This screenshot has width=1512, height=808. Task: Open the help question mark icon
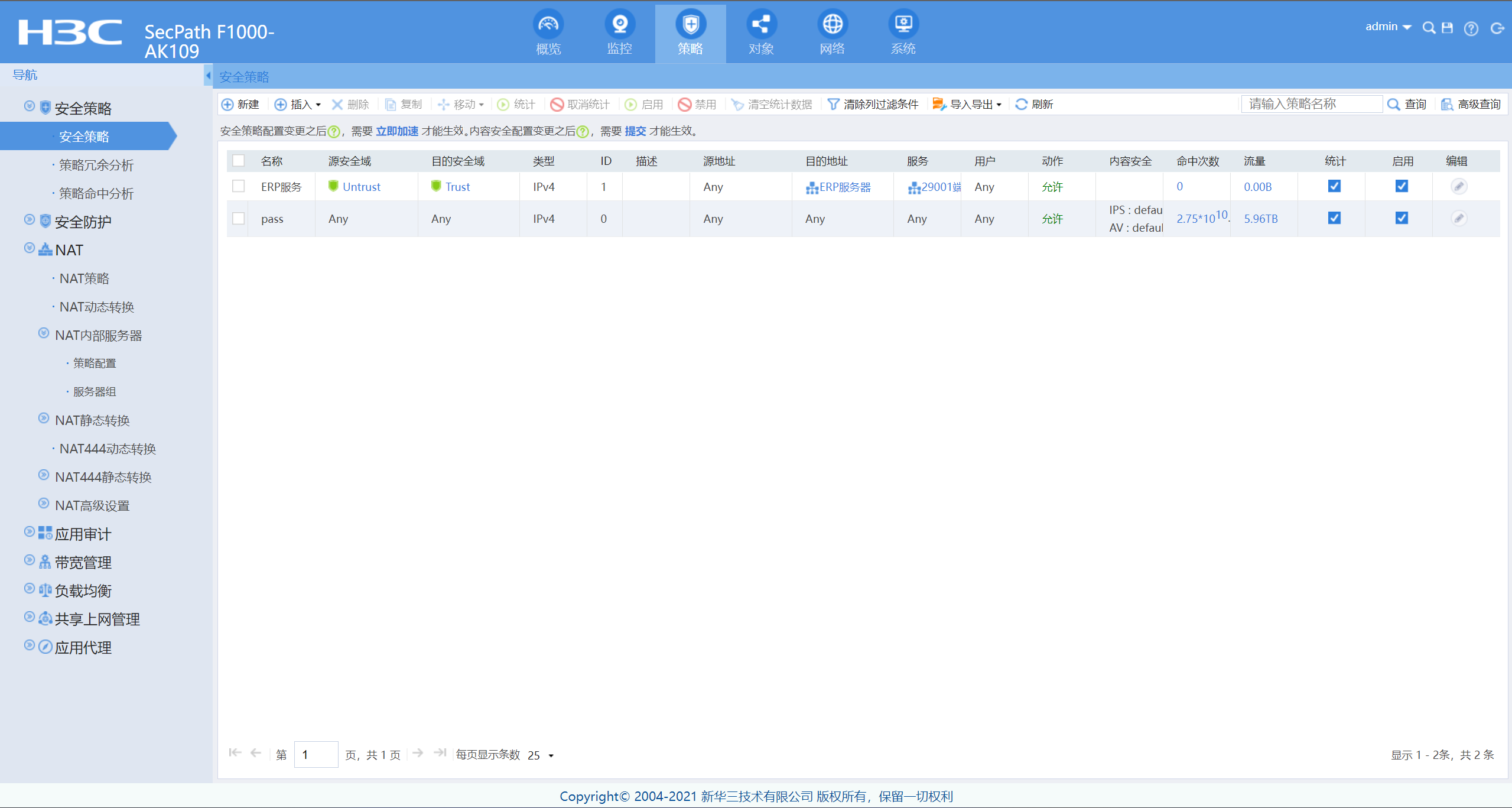click(1471, 28)
